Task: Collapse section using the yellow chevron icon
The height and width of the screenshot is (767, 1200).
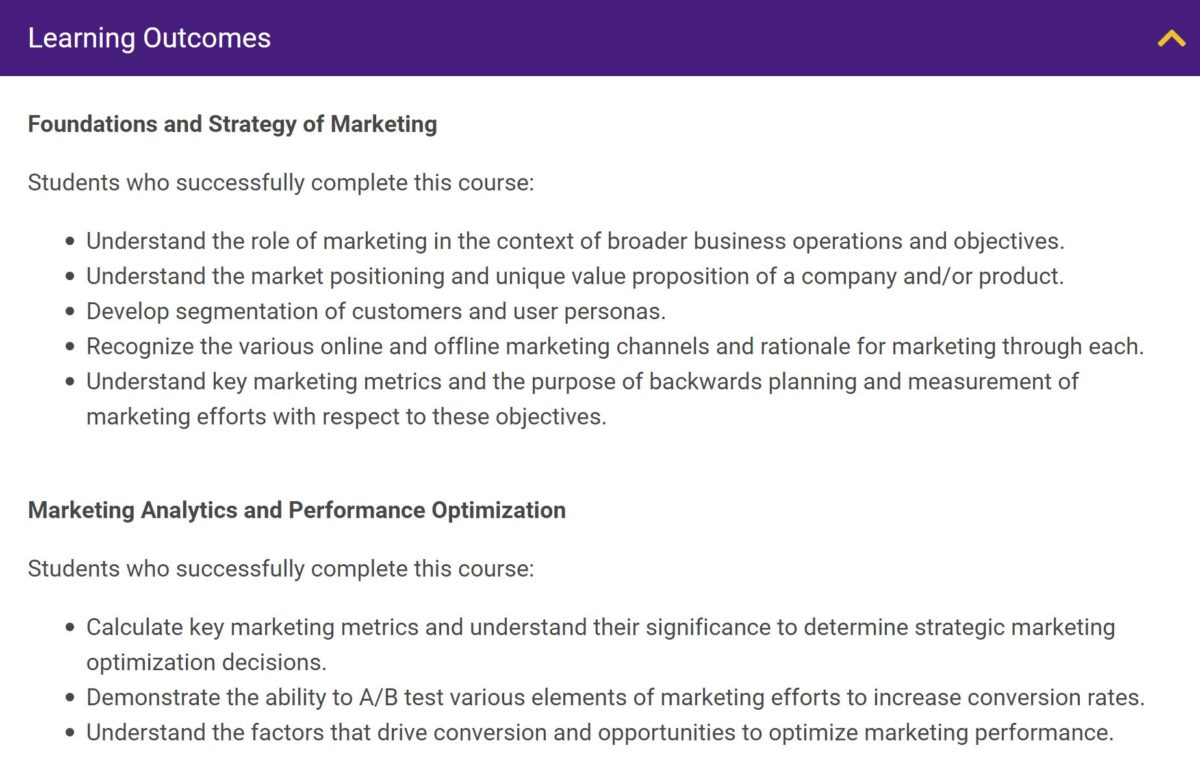Action: [x=1171, y=39]
